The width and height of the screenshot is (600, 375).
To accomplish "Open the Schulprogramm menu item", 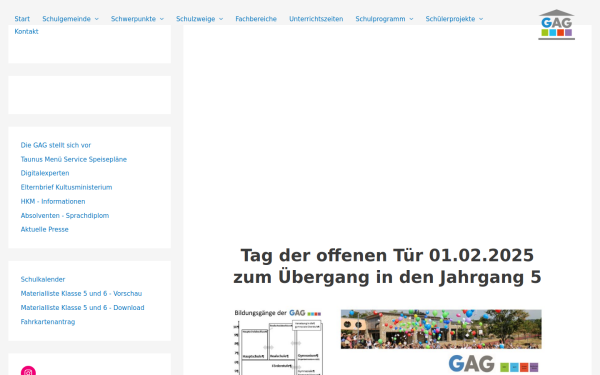I will [380, 19].
